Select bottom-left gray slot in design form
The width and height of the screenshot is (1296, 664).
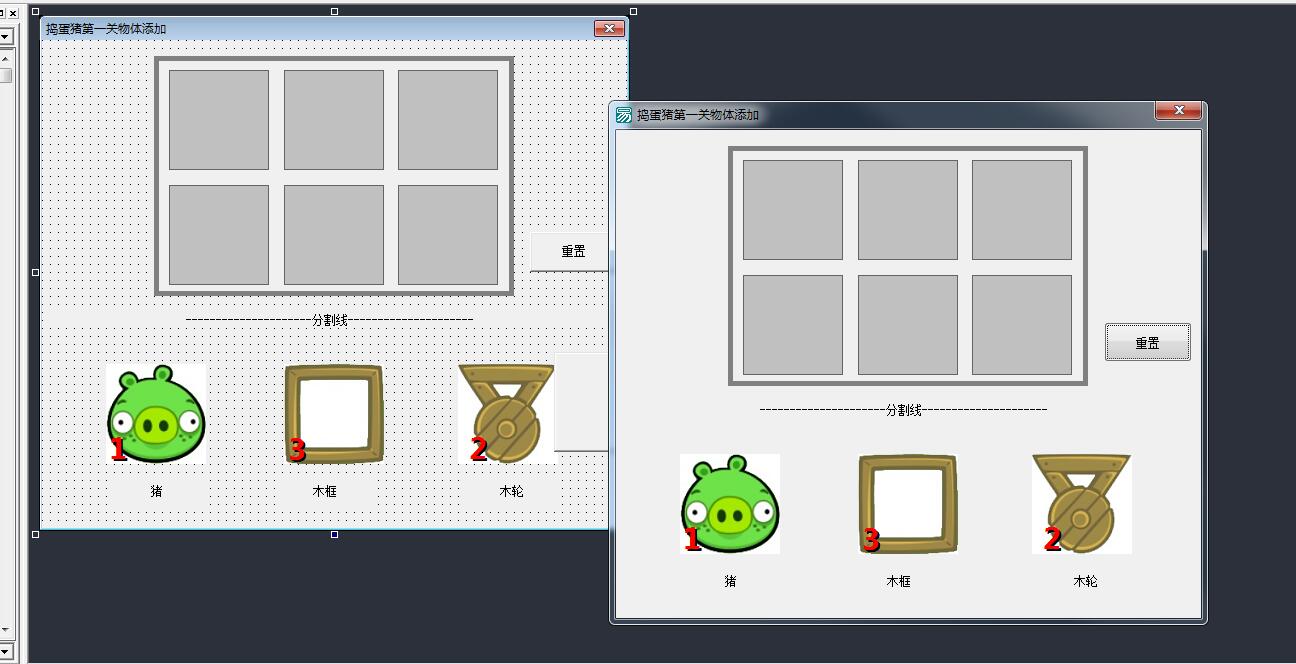219,235
